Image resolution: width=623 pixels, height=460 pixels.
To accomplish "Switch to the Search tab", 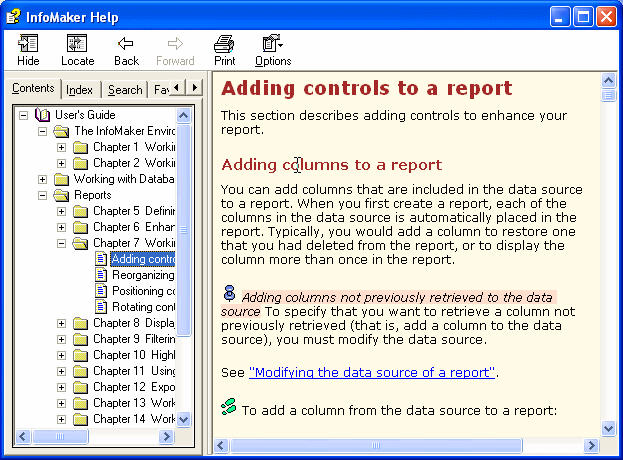I will coord(125,90).
